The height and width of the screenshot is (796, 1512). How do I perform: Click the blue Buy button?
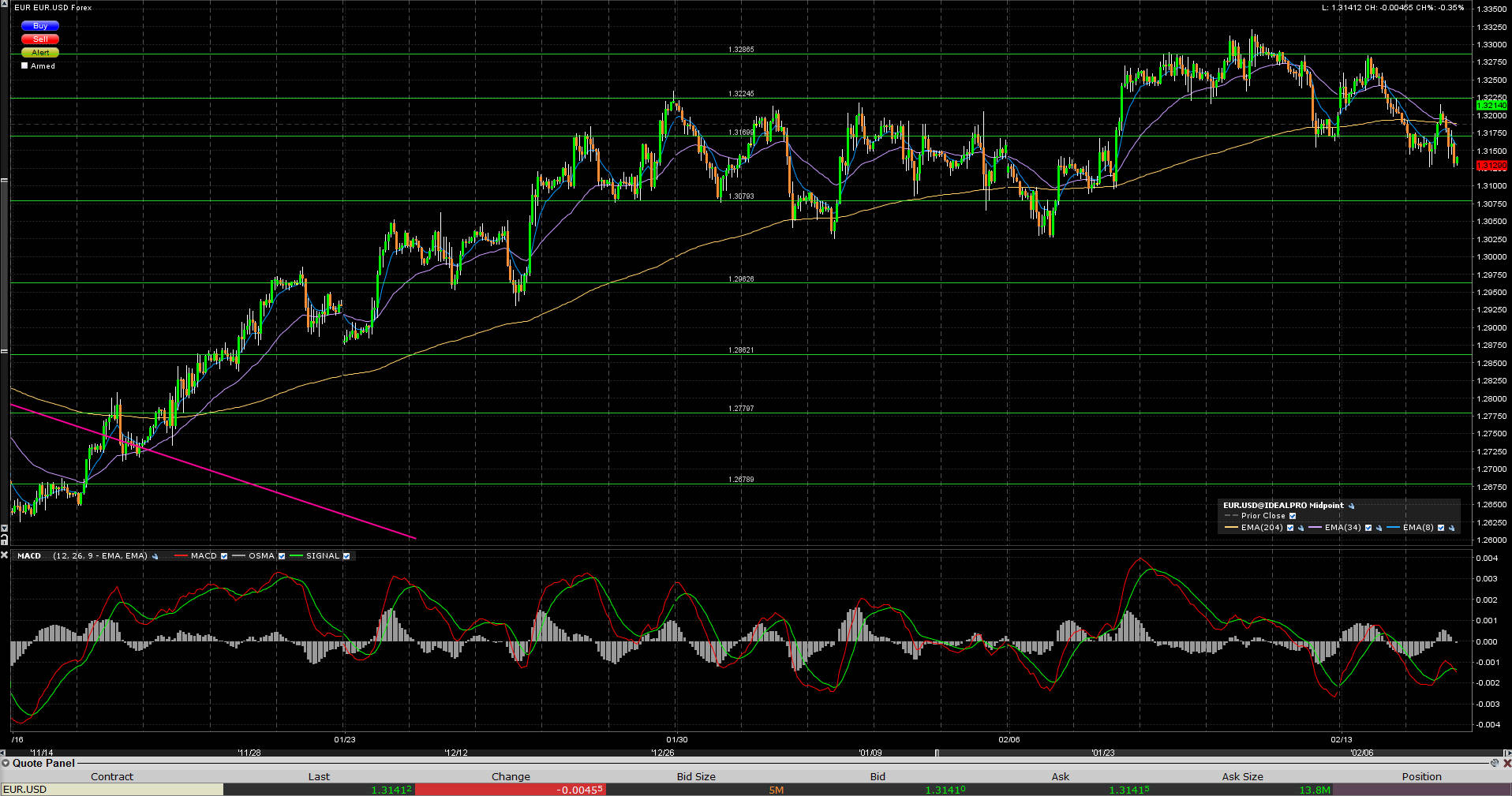pos(40,26)
